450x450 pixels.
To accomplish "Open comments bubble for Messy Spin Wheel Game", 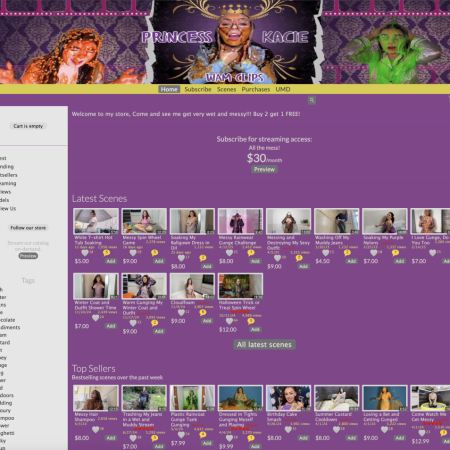I will [x=154, y=253].
